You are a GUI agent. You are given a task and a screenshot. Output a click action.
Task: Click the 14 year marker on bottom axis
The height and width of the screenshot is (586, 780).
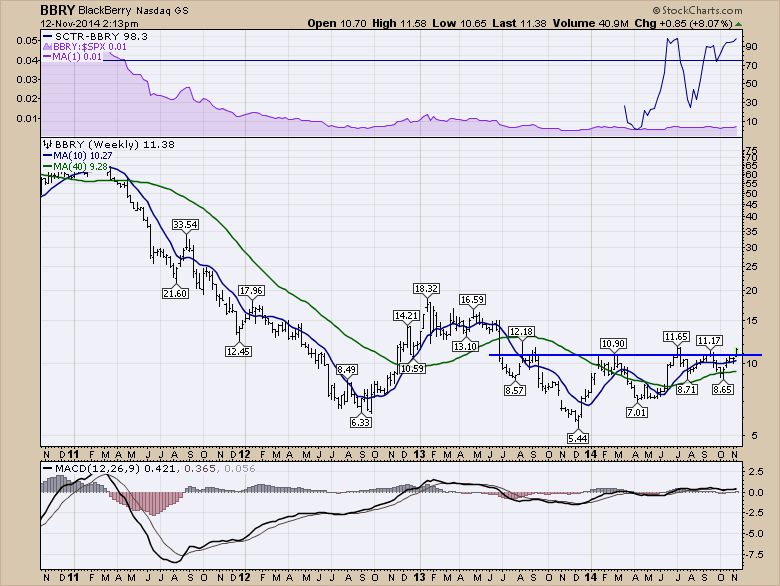click(591, 577)
